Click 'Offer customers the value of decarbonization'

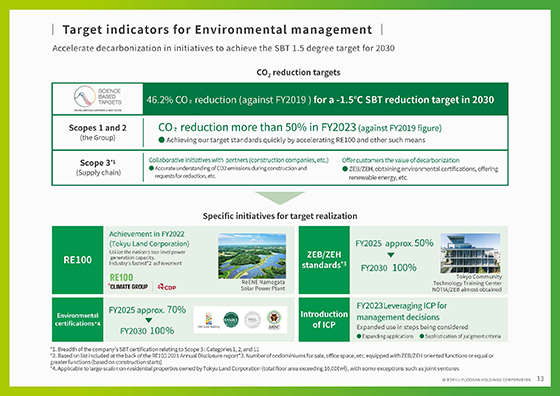point(400,160)
